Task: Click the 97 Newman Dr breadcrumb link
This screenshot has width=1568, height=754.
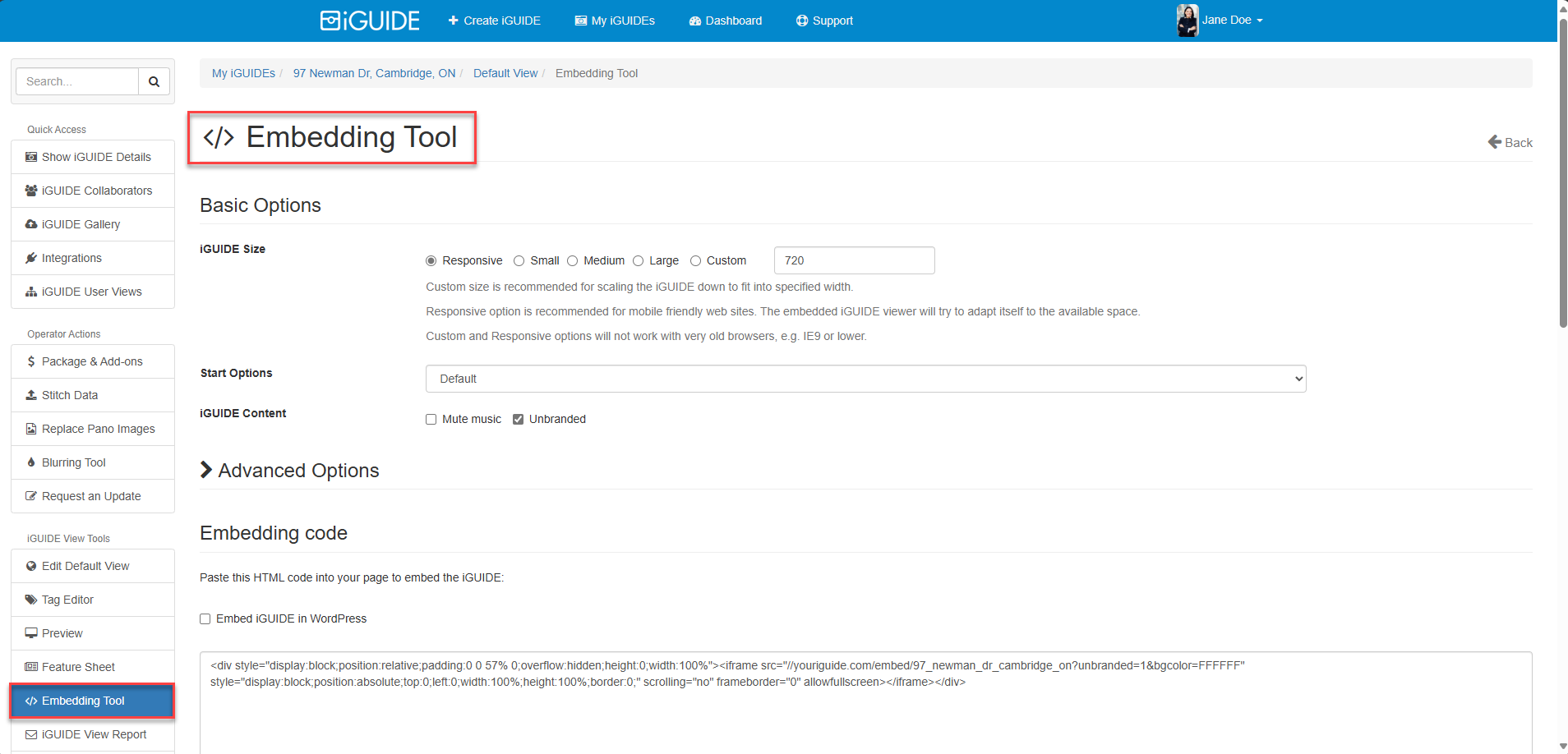Action: tap(374, 73)
